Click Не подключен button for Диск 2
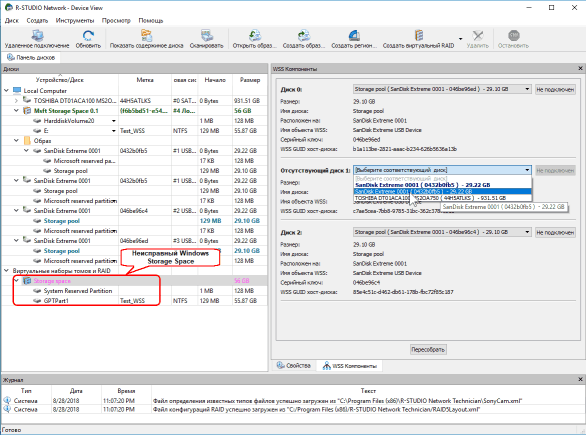The height and width of the screenshot is (435, 586). click(x=555, y=232)
